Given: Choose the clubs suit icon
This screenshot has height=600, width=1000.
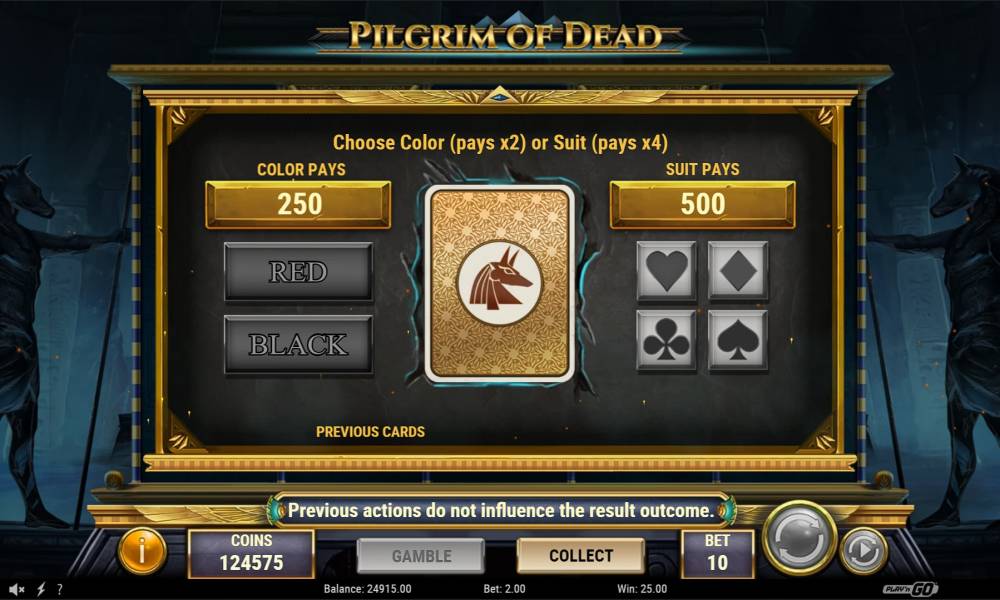Looking at the screenshot, I should click(666, 340).
